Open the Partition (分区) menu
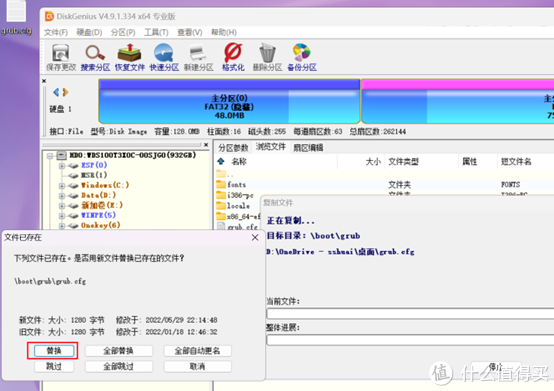Screen dimensions: 554x391 click(x=123, y=32)
